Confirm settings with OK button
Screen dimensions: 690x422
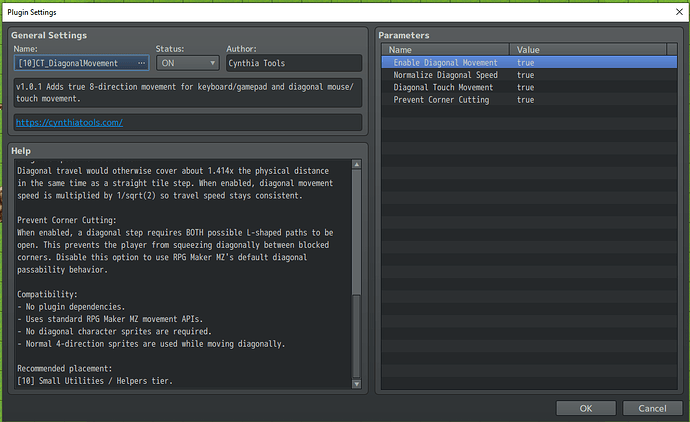click(x=586, y=408)
